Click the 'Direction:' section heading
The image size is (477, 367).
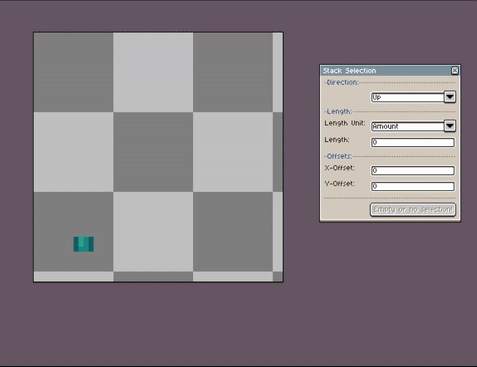click(342, 82)
